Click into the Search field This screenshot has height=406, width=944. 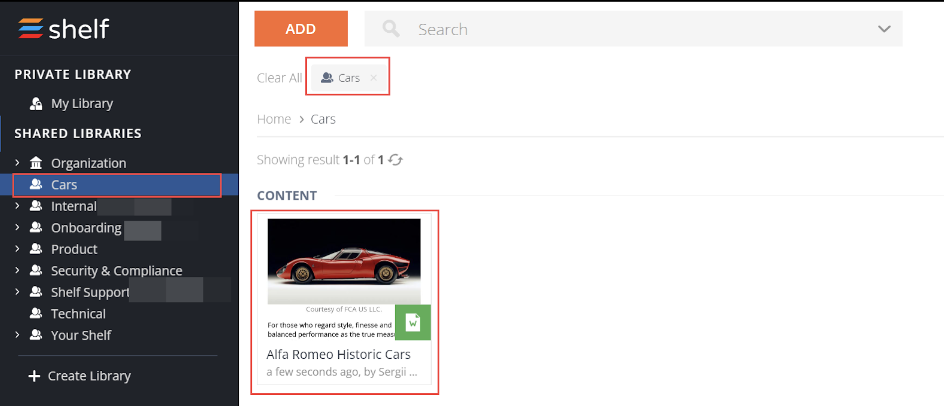coord(633,29)
